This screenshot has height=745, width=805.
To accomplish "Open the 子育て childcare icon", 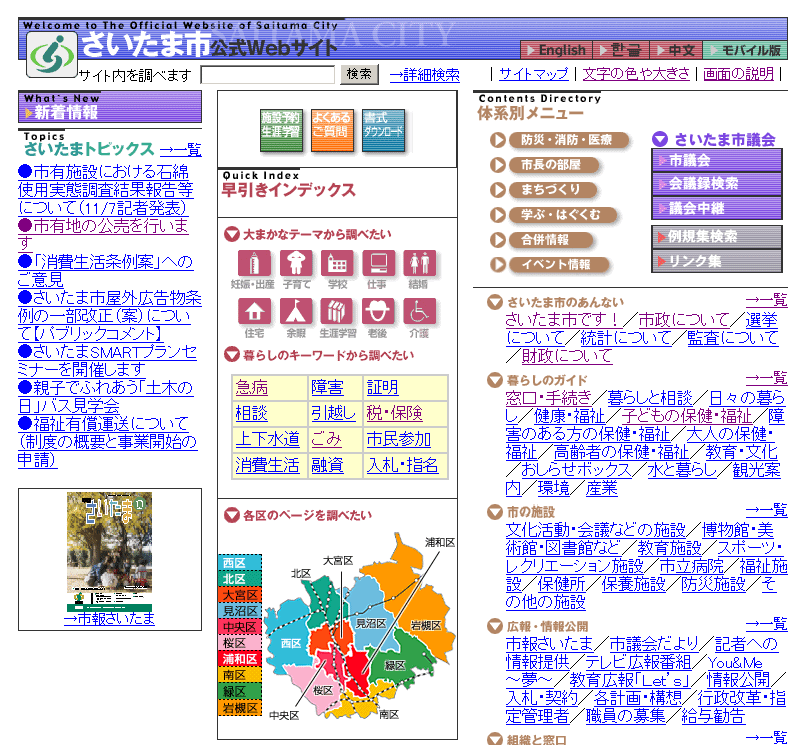I will [x=295, y=264].
